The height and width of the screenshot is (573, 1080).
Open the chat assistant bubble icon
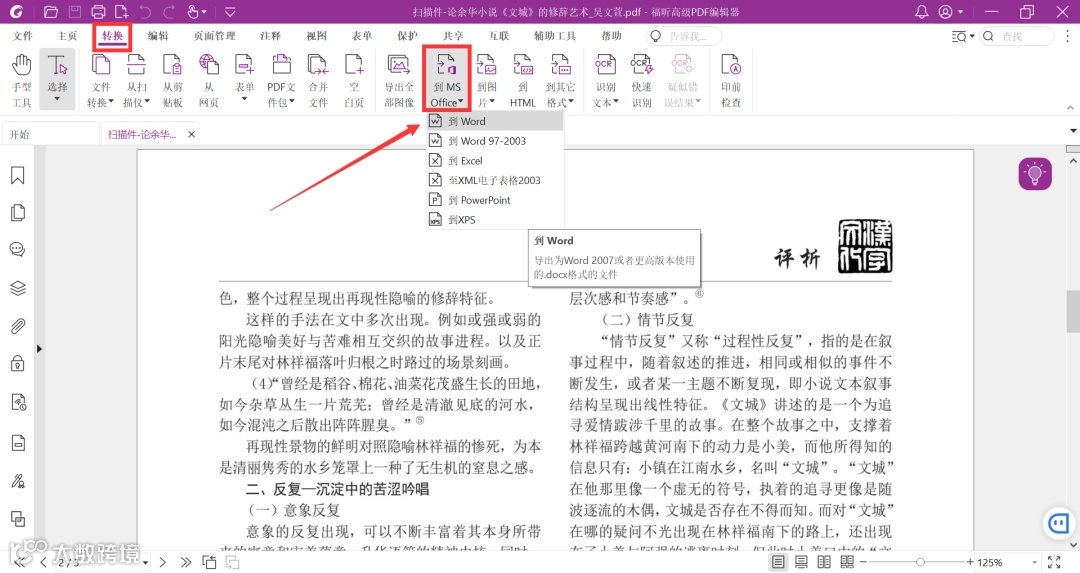[1058, 525]
